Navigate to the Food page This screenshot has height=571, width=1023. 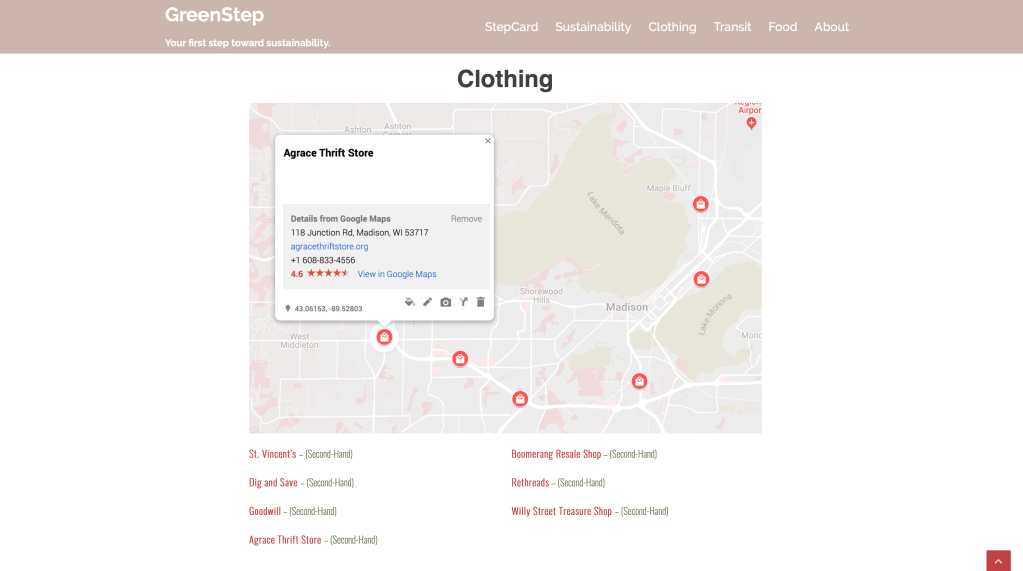782,27
